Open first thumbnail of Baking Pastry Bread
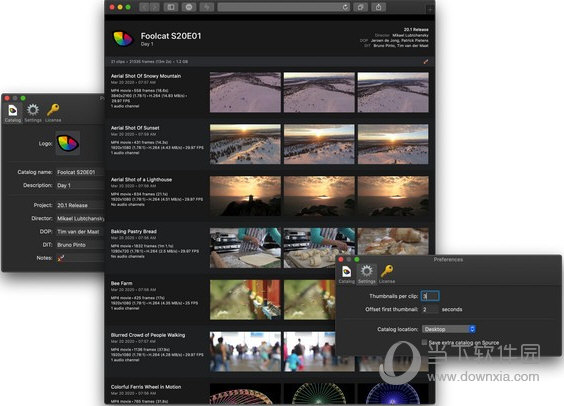This screenshot has height=406, width=564. click(x=245, y=248)
